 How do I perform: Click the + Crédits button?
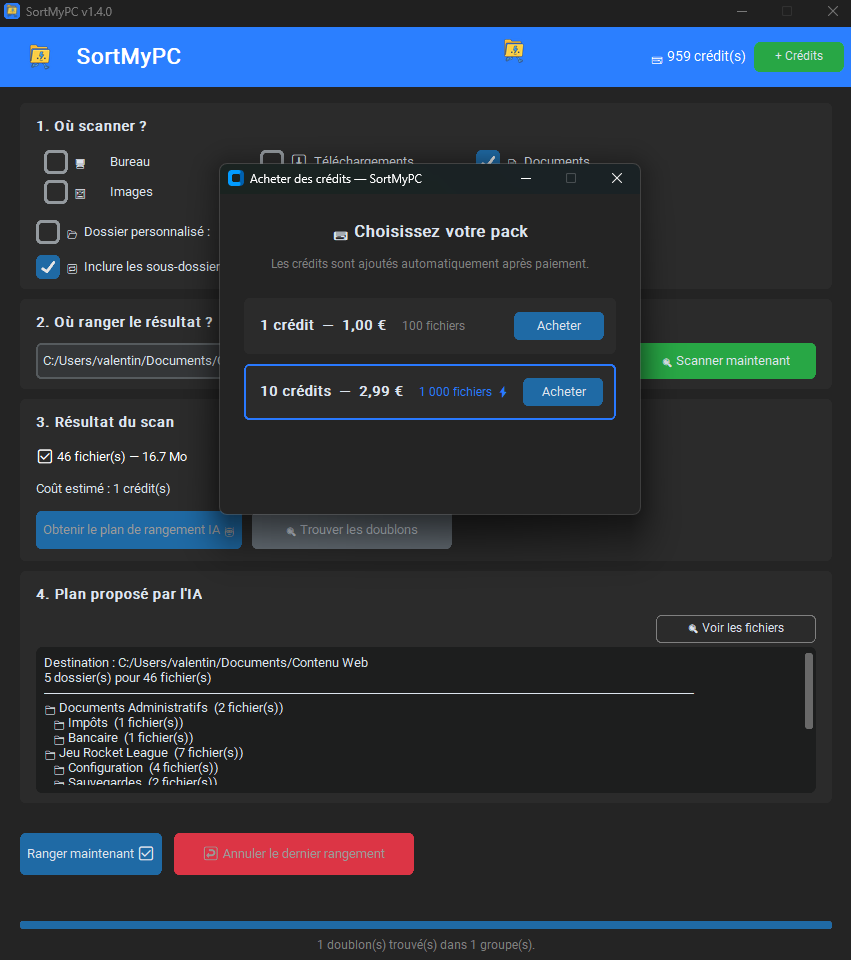coord(798,56)
